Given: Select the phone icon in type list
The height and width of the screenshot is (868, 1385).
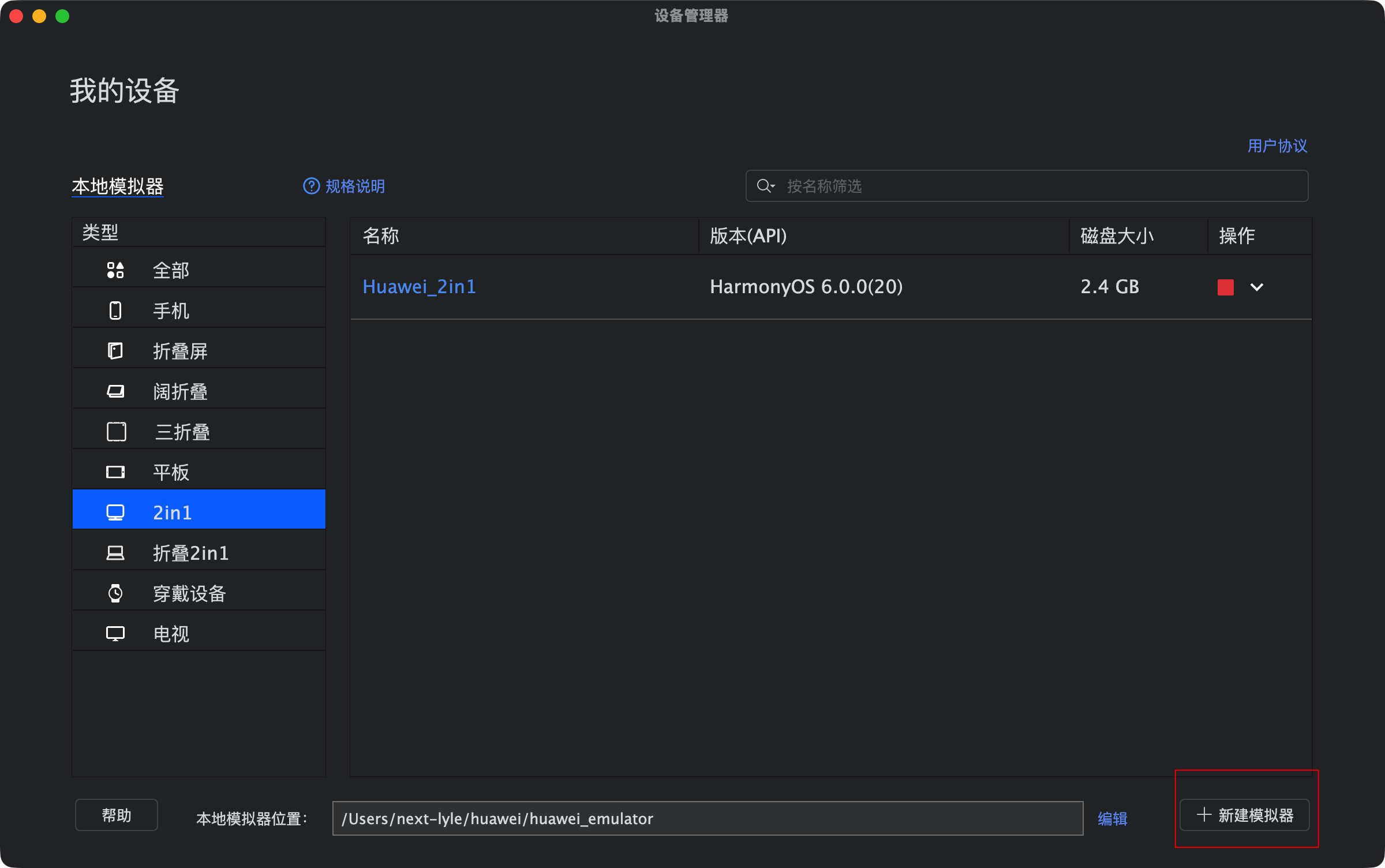Looking at the screenshot, I should pos(115,310).
